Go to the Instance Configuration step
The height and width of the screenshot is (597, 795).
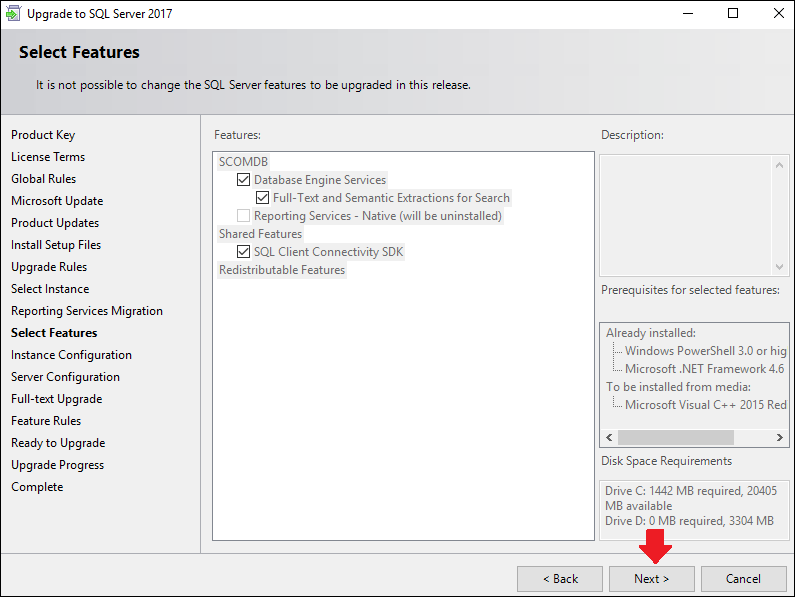pos(71,355)
